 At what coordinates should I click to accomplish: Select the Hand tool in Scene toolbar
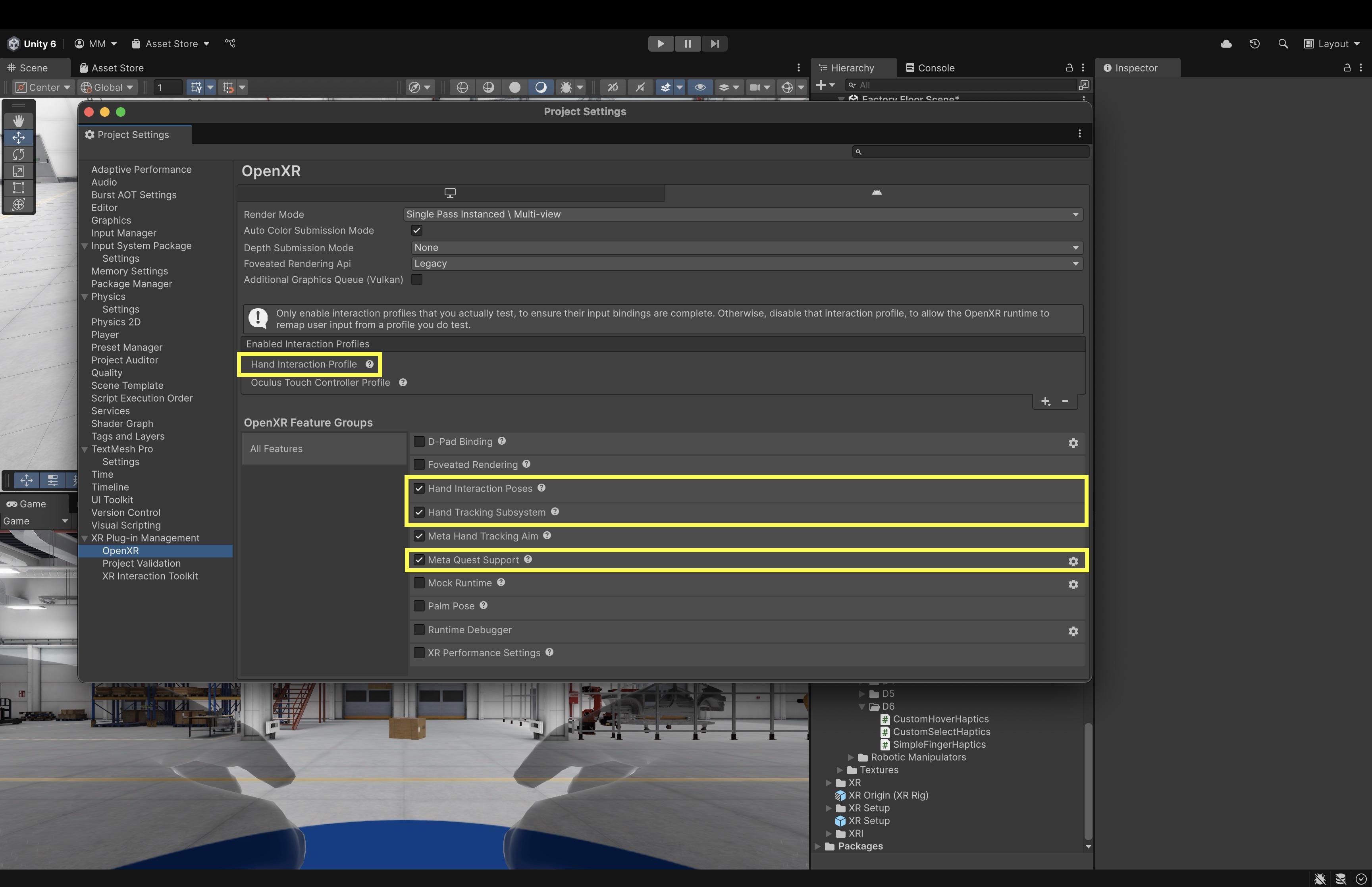click(18, 120)
